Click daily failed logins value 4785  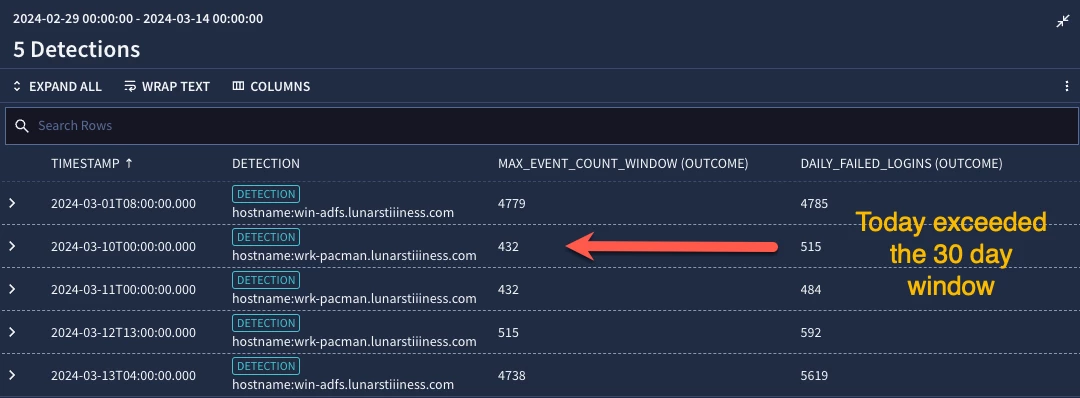pos(814,204)
